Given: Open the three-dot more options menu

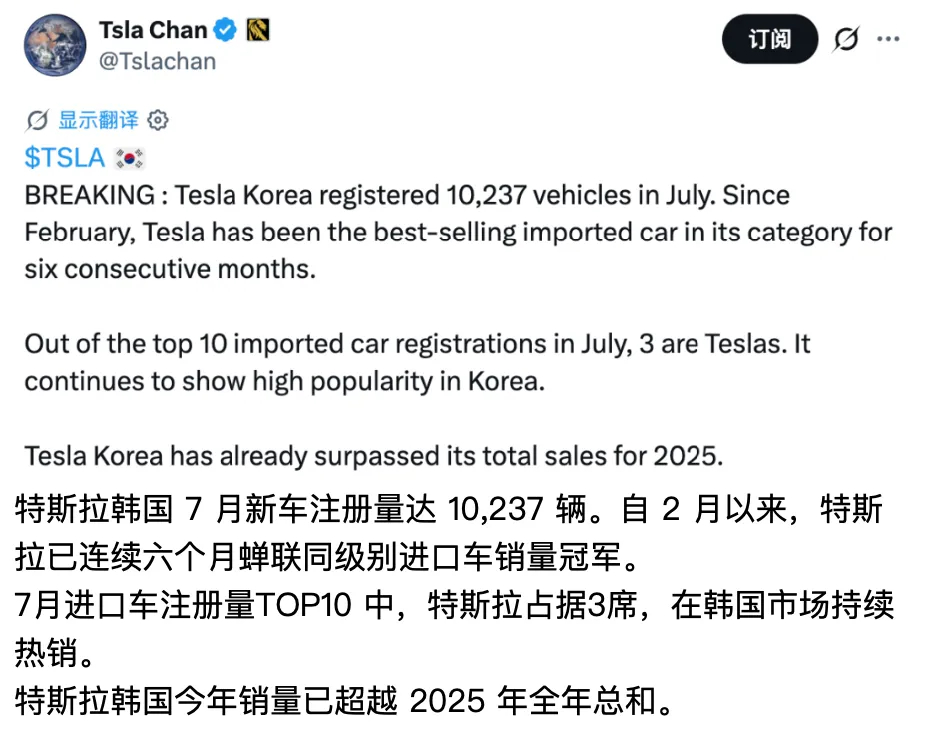Looking at the screenshot, I should (x=888, y=40).
